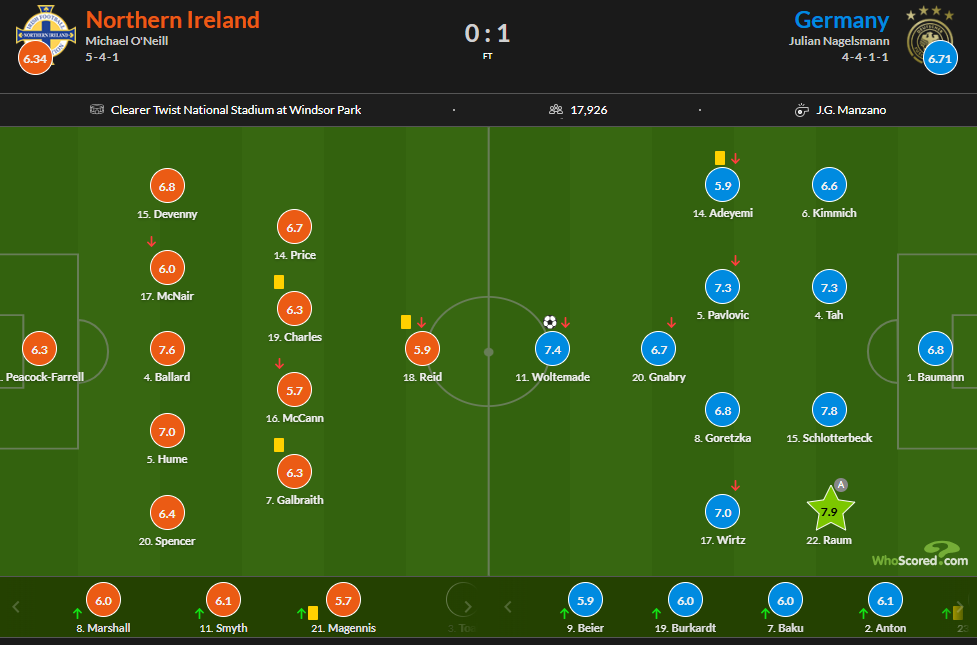Click the assist badge above Raum
Image resolution: width=977 pixels, height=645 pixels.
click(841, 485)
